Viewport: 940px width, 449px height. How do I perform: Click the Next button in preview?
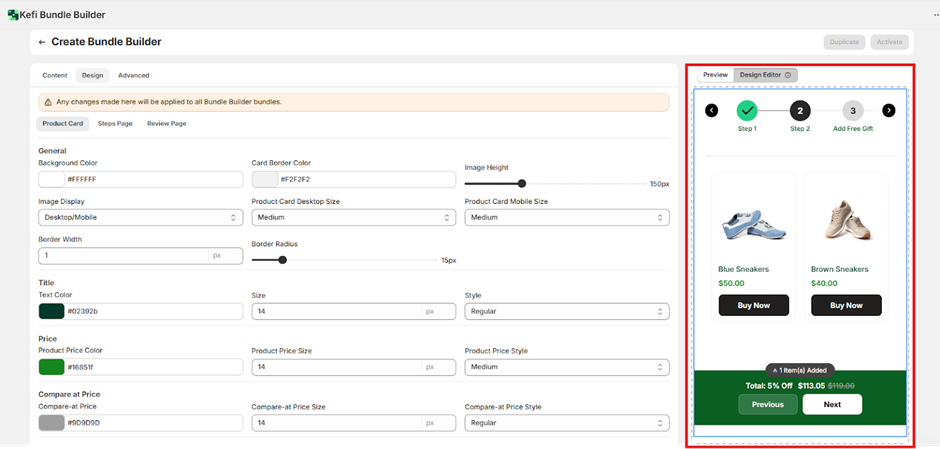(x=832, y=404)
